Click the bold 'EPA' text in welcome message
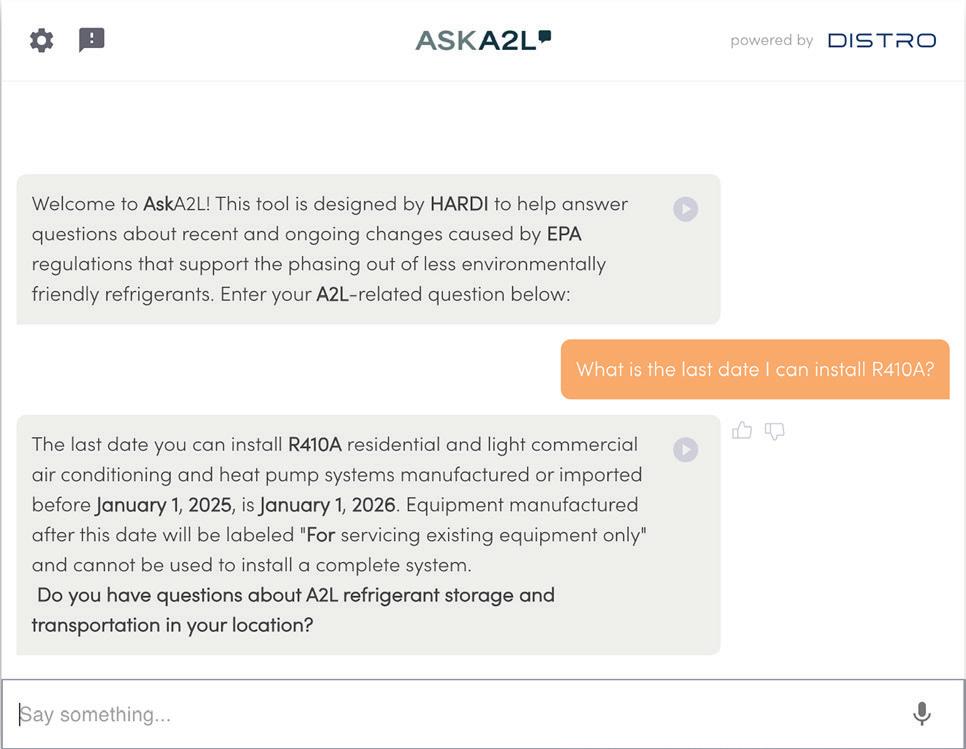 click(564, 234)
